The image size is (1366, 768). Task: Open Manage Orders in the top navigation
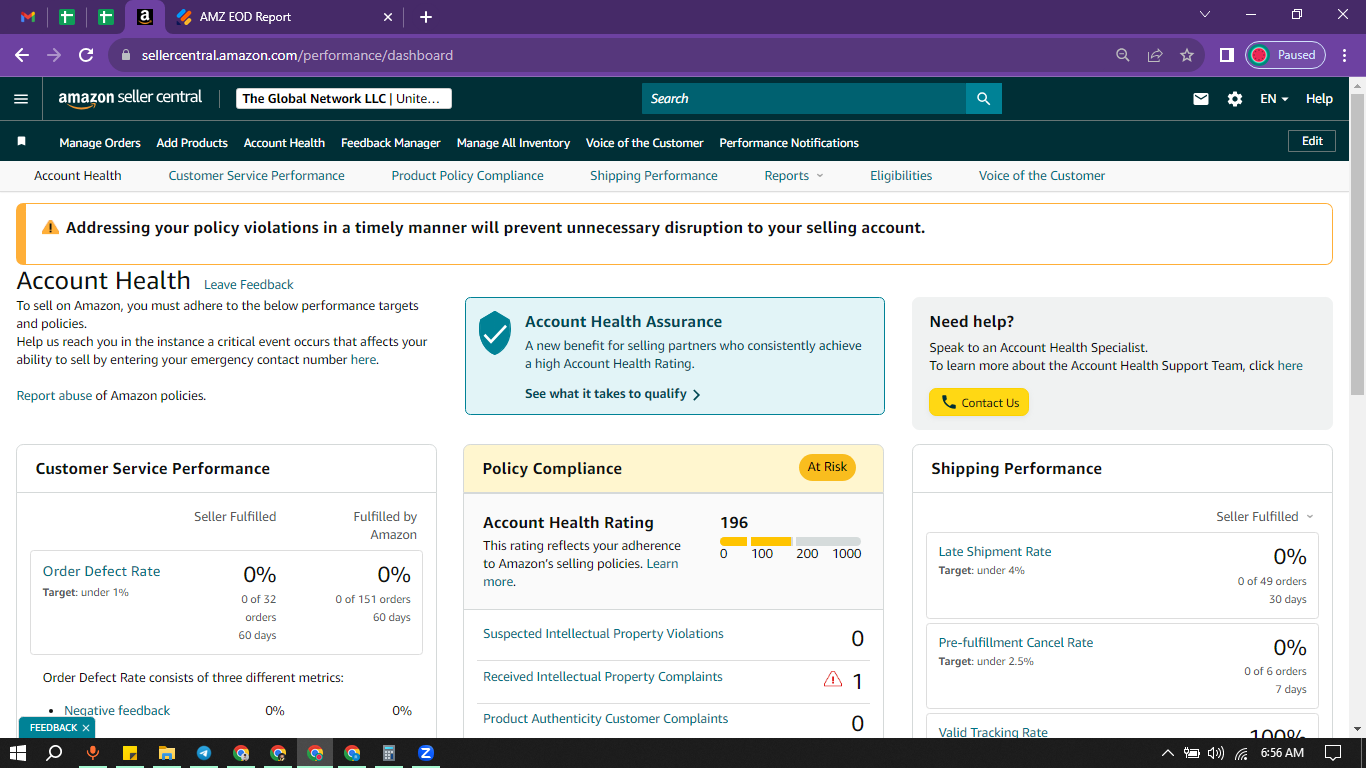point(100,143)
